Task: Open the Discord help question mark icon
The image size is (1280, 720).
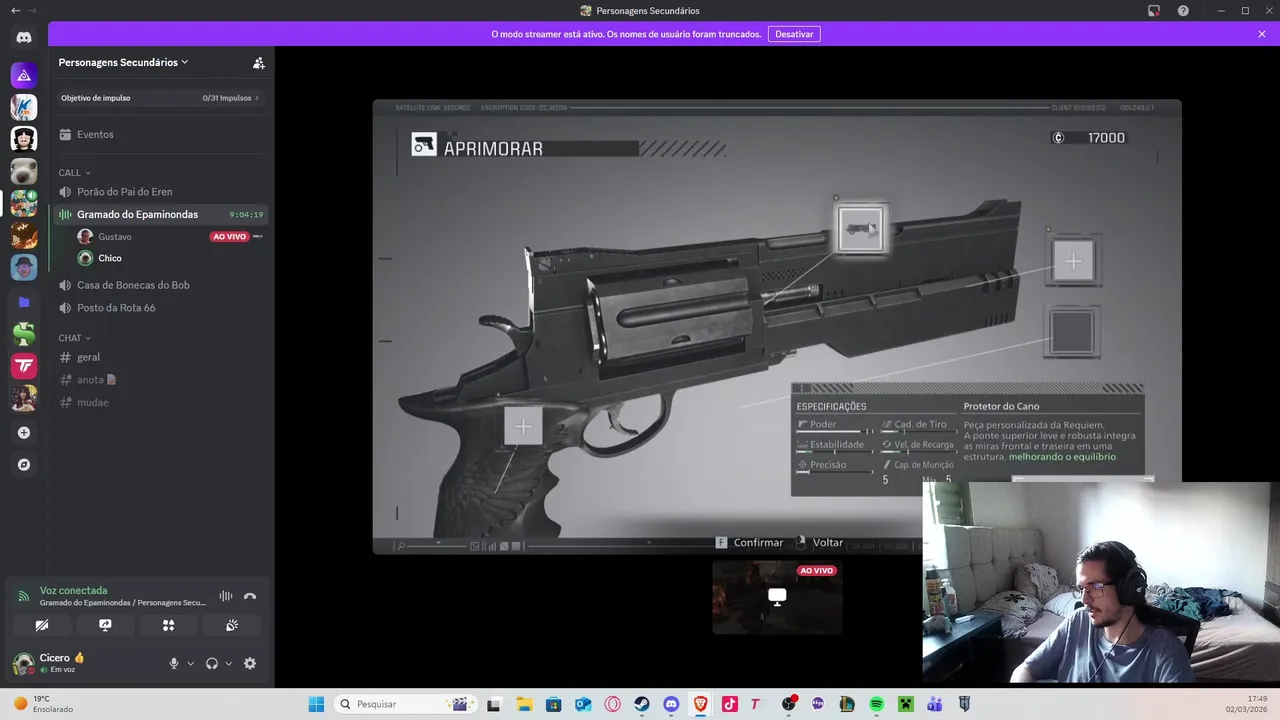Action: point(1183,10)
